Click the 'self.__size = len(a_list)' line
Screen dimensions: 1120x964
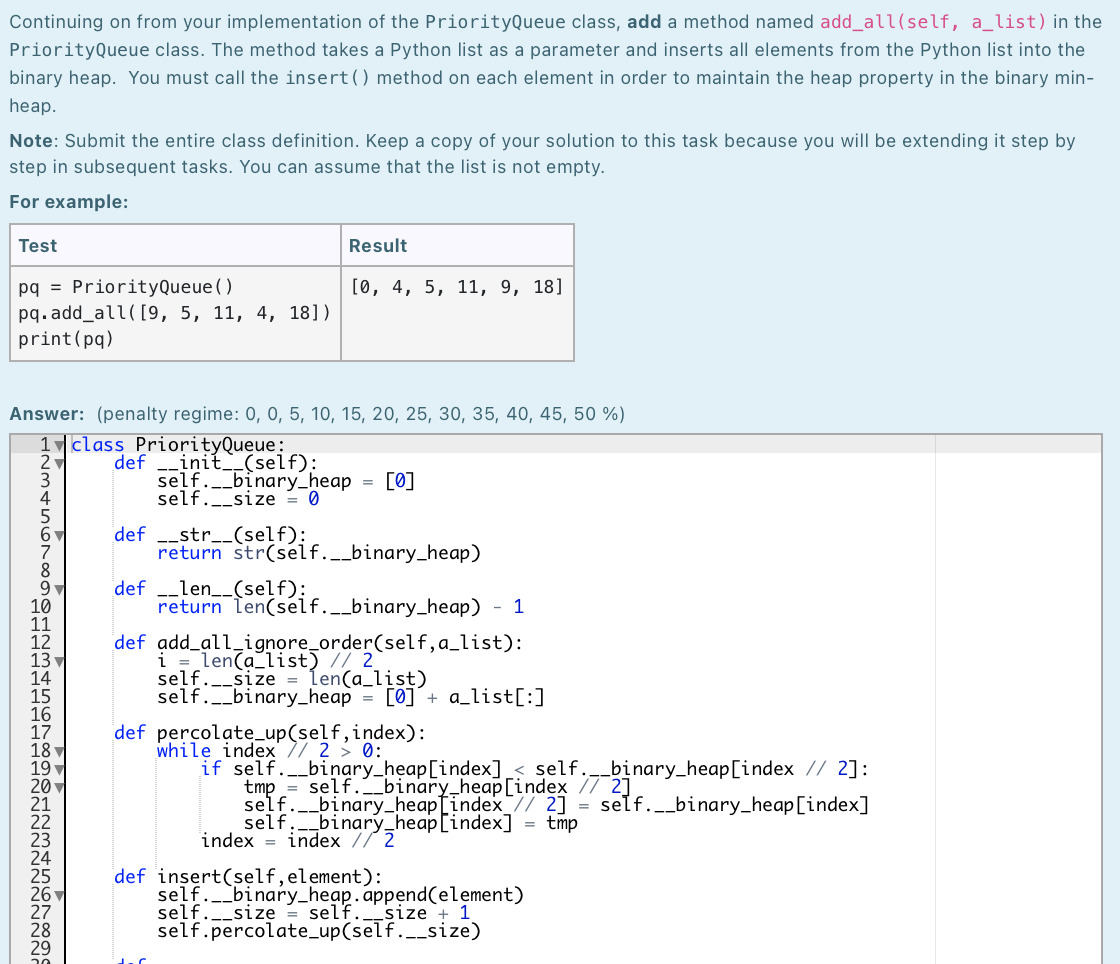pos(291,678)
